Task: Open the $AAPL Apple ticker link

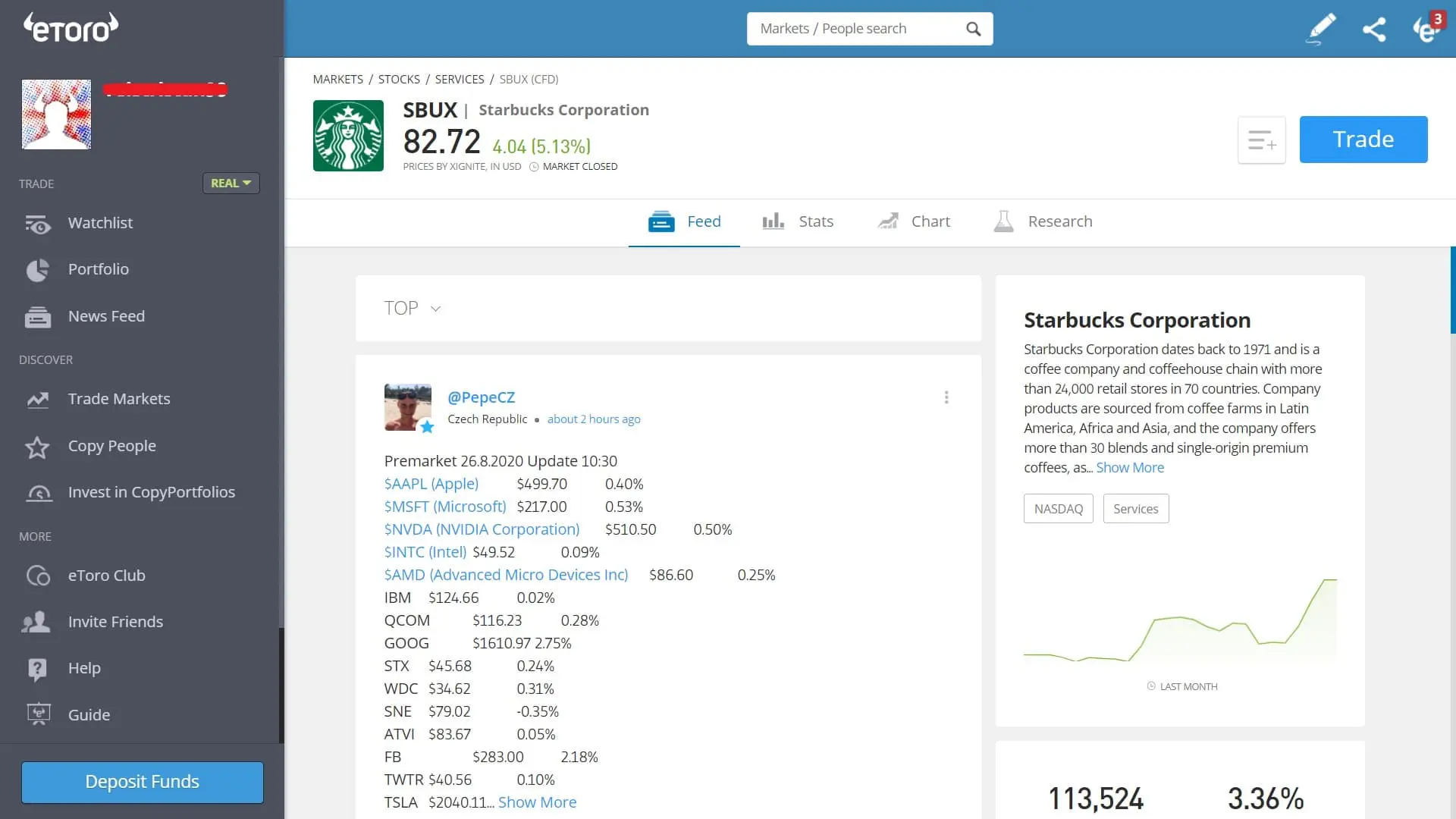Action: [431, 483]
